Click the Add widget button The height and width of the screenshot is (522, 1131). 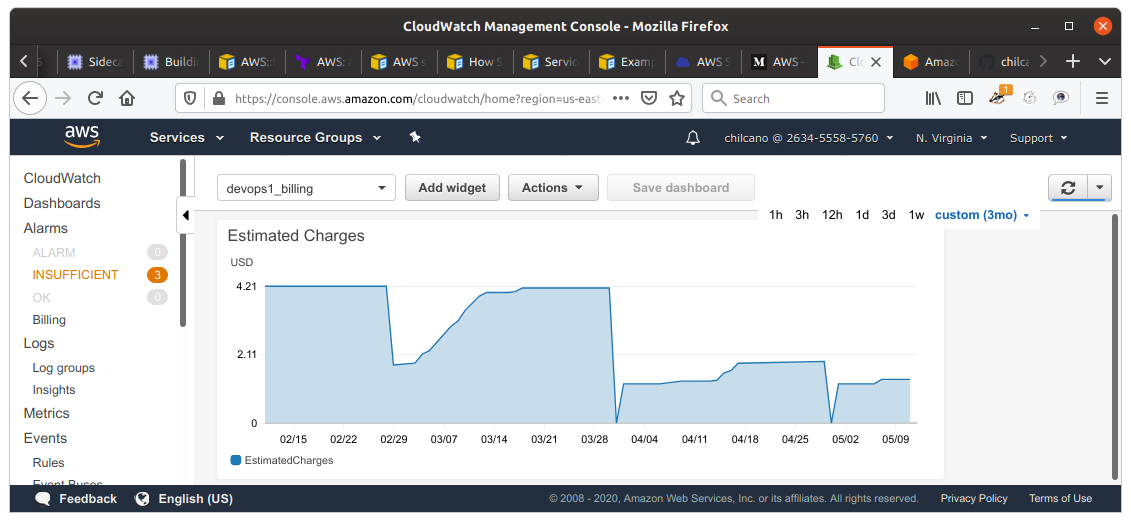tap(452, 187)
